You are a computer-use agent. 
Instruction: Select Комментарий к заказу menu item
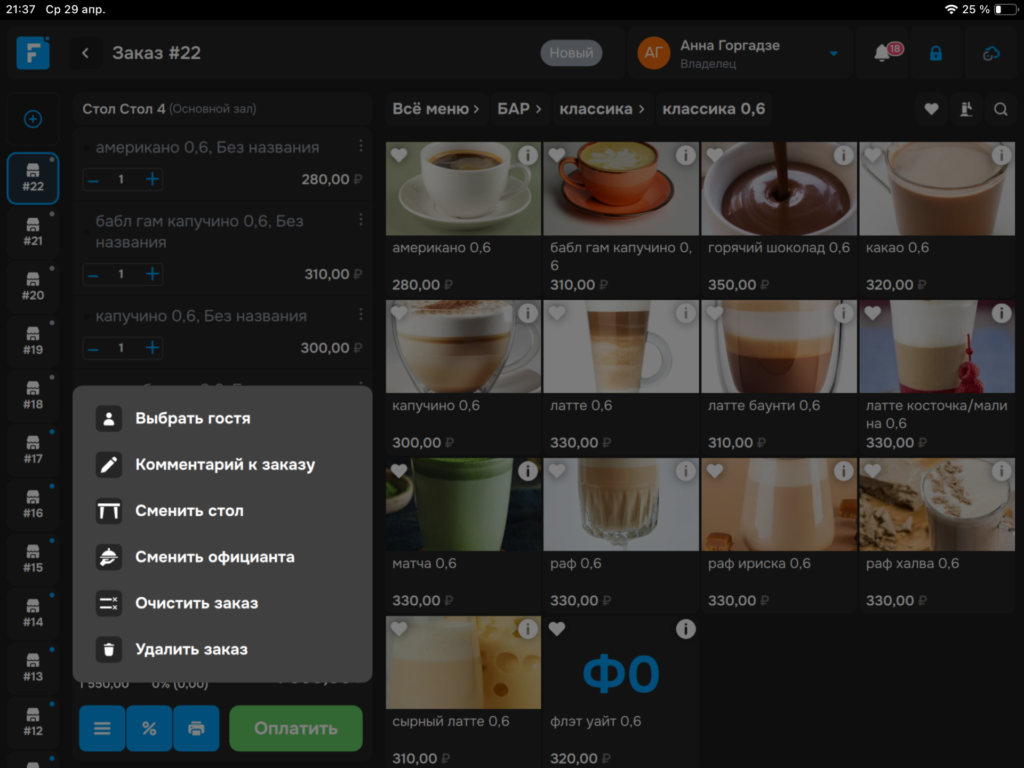click(x=222, y=464)
